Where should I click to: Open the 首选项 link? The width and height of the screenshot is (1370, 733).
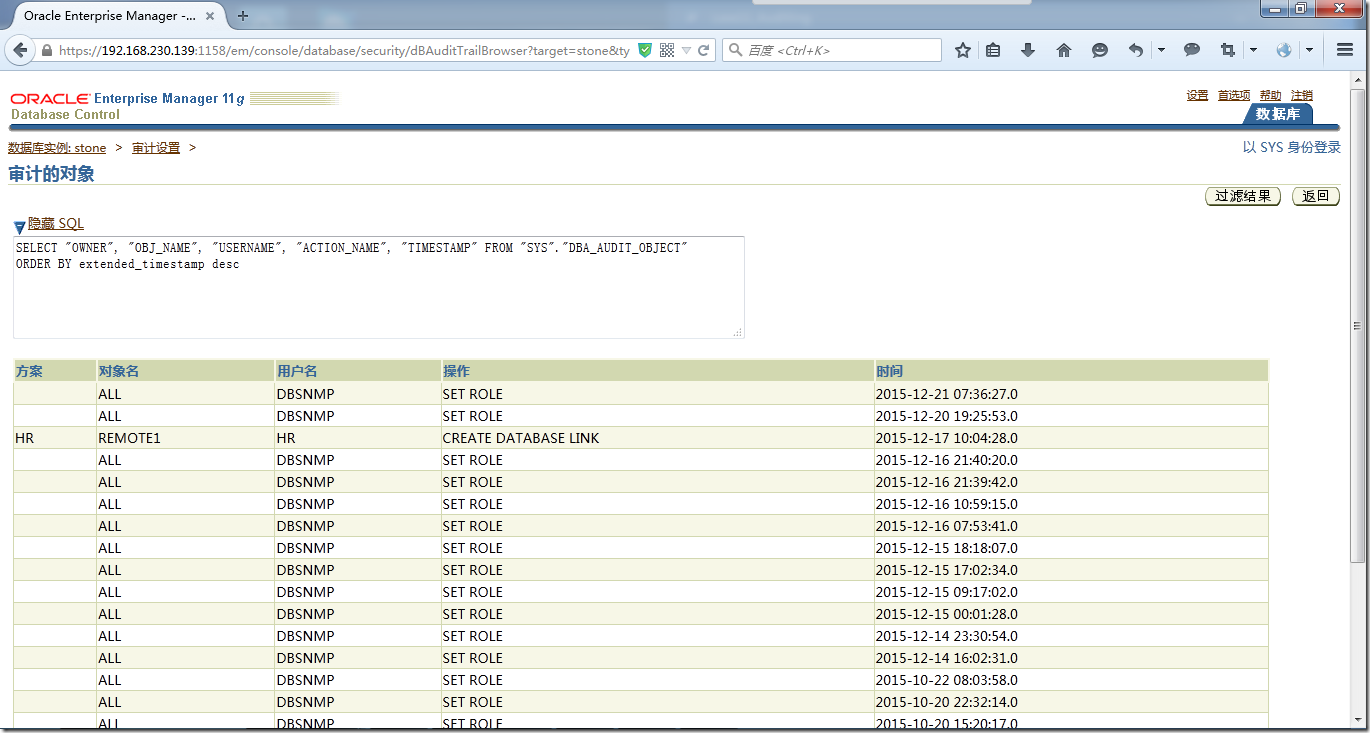pyautogui.click(x=1234, y=95)
